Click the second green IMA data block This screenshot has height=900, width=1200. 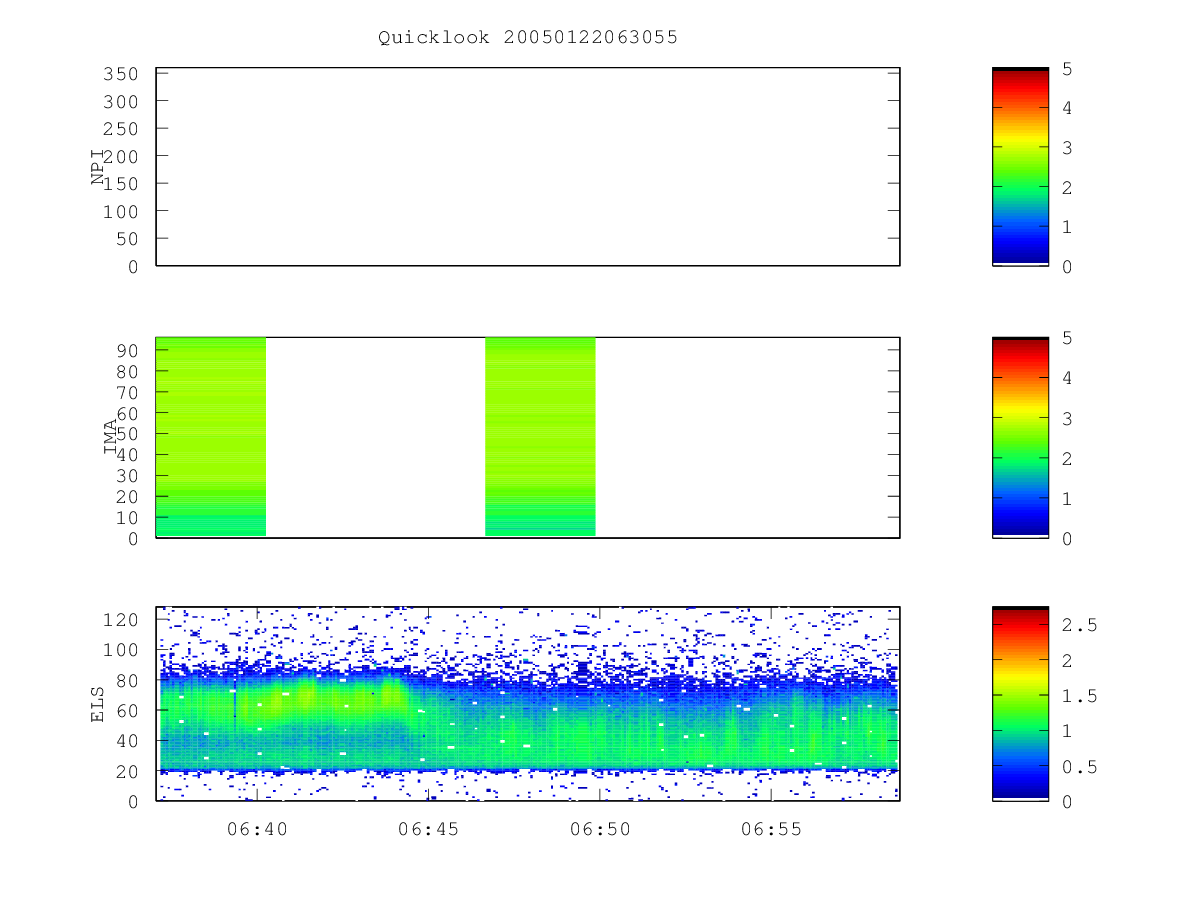540,437
